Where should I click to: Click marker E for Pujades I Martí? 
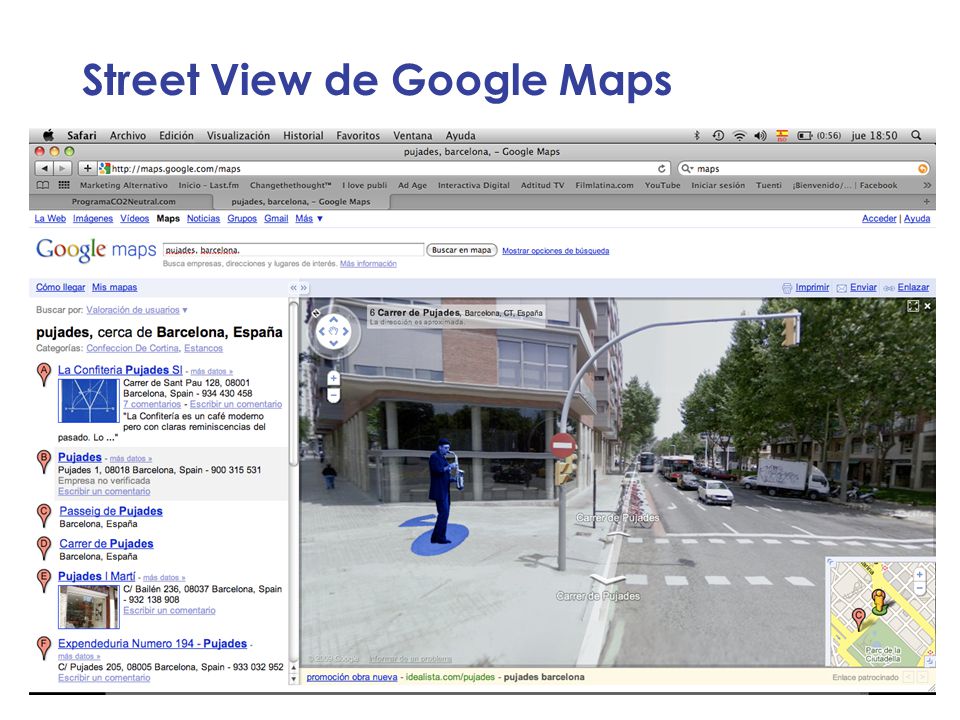pos(43,580)
